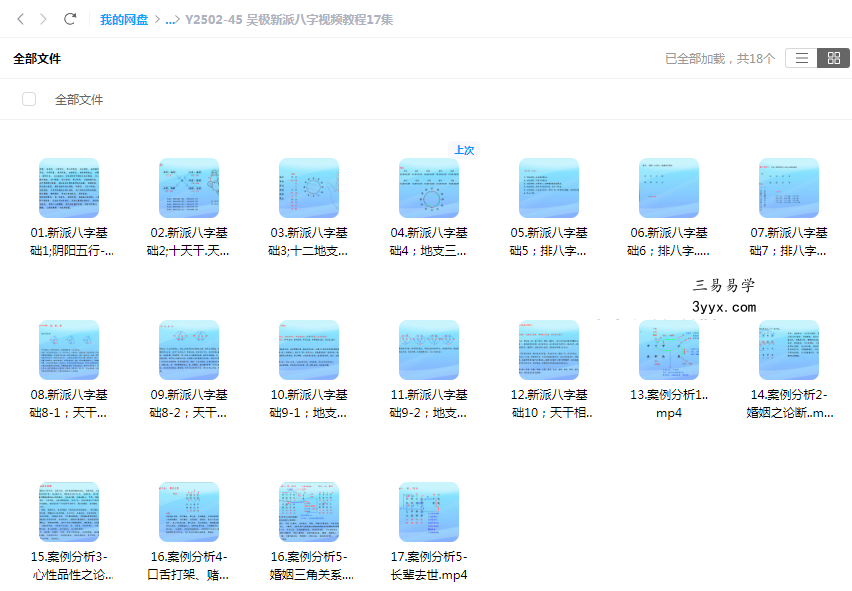
Task: Open video thumbnail 13.案例分析1
Action: [669, 350]
